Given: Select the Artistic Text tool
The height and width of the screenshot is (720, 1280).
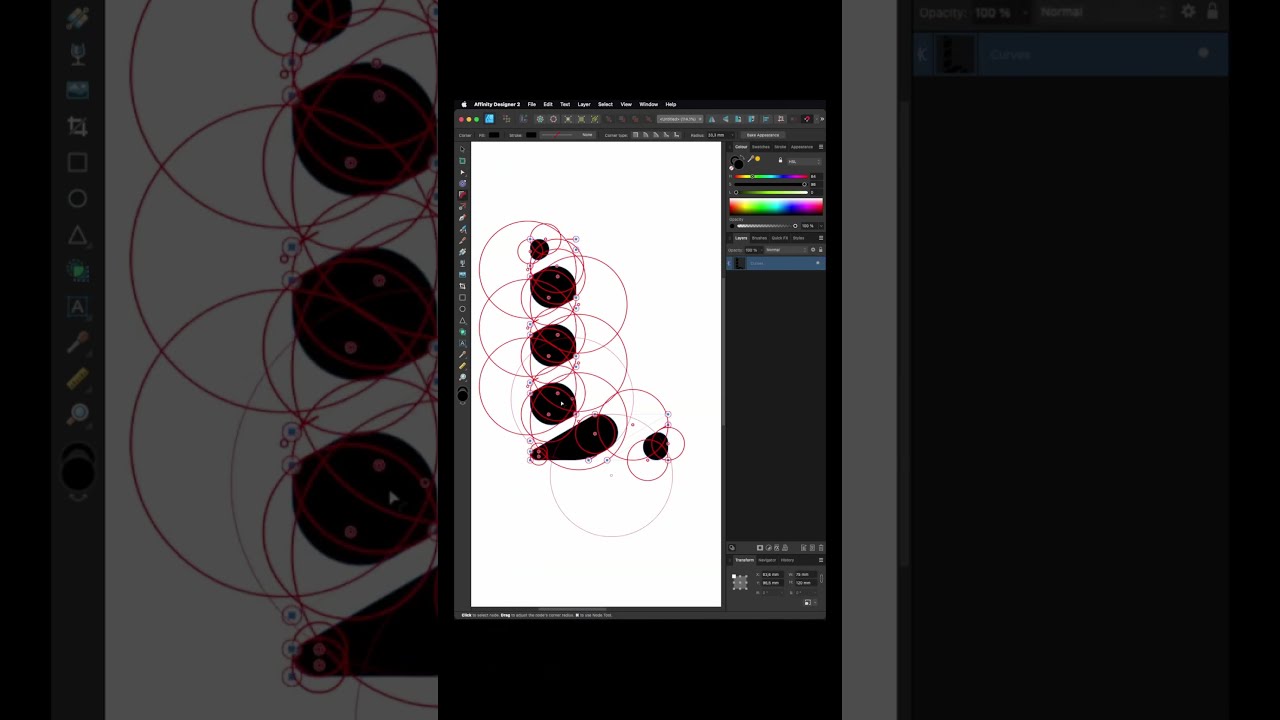Looking at the screenshot, I should tap(462, 343).
